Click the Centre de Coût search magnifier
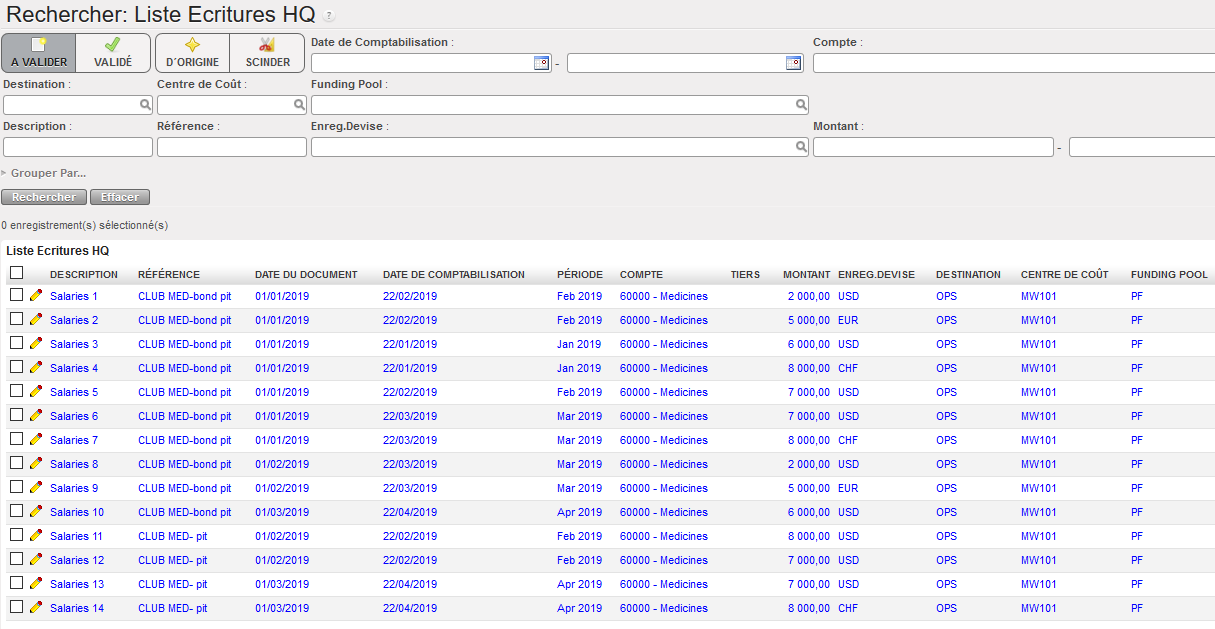This screenshot has height=629, width=1215. [299, 105]
